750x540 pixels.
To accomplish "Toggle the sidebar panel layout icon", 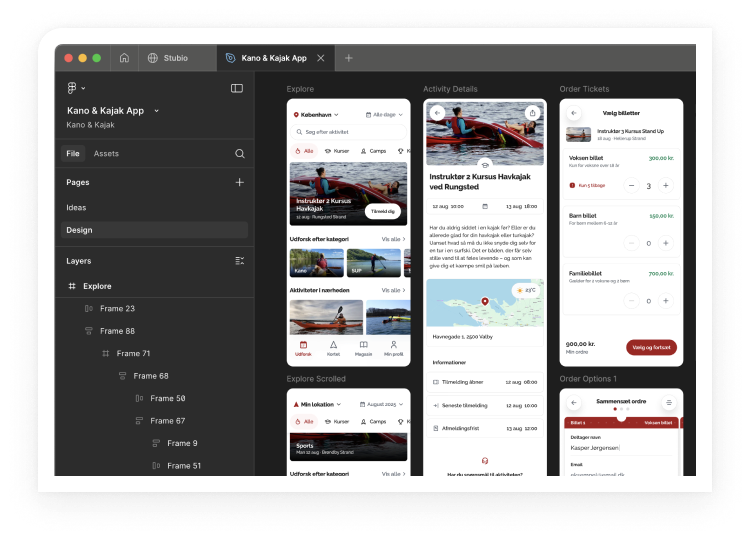I will click(237, 88).
